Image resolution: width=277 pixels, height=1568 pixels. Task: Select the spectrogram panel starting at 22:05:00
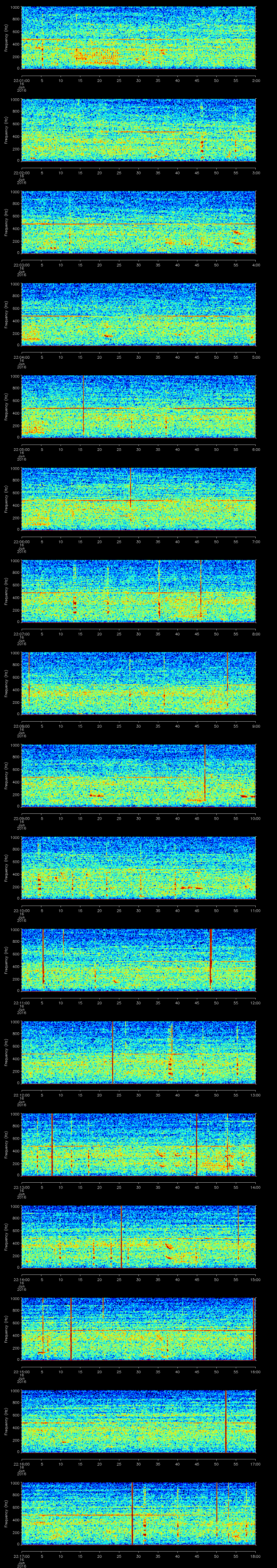[x=138, y=407]
